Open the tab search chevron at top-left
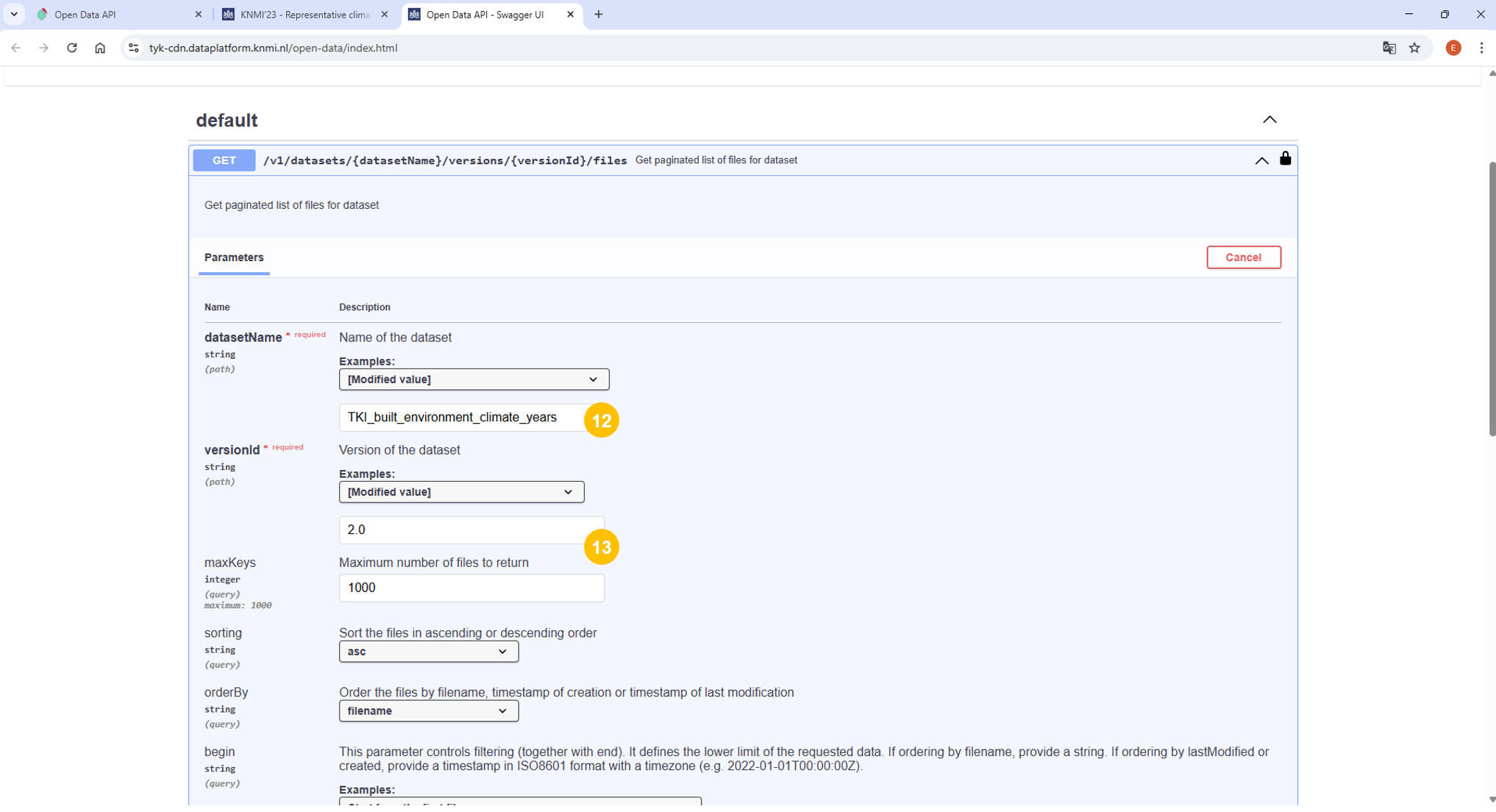Screen dimensions: 1496x812 click(x=14, y=14)
